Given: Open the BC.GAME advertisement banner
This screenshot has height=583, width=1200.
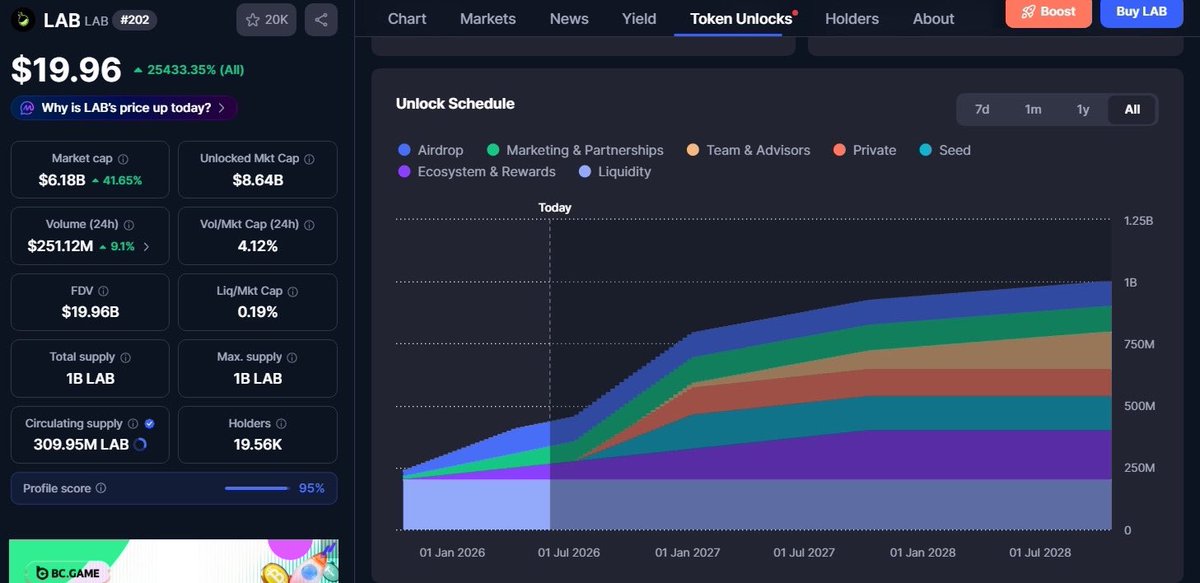Looking at the screenshot, I should click(174, 561).
